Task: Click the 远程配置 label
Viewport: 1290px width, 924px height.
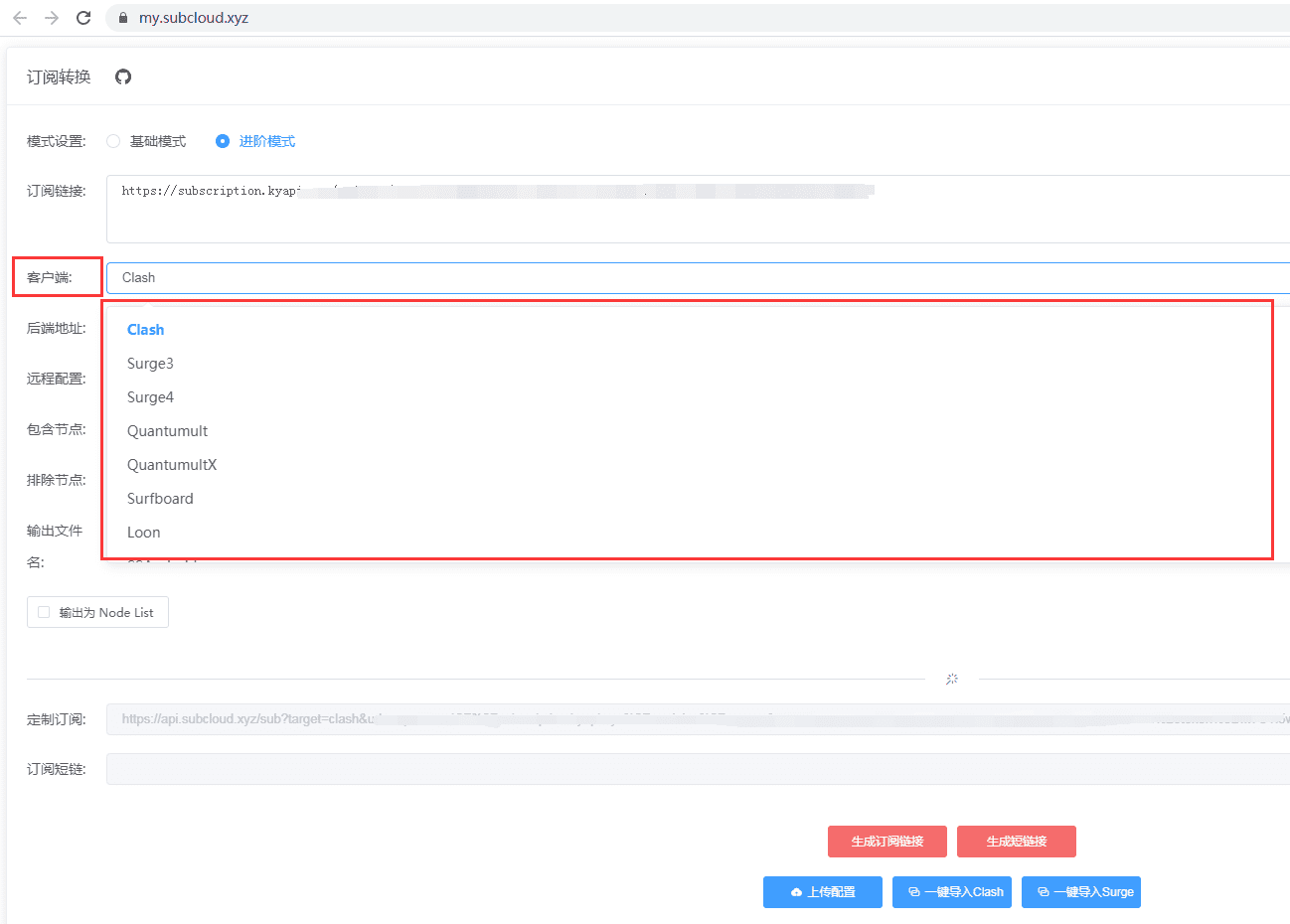Action: coord(57,379)
